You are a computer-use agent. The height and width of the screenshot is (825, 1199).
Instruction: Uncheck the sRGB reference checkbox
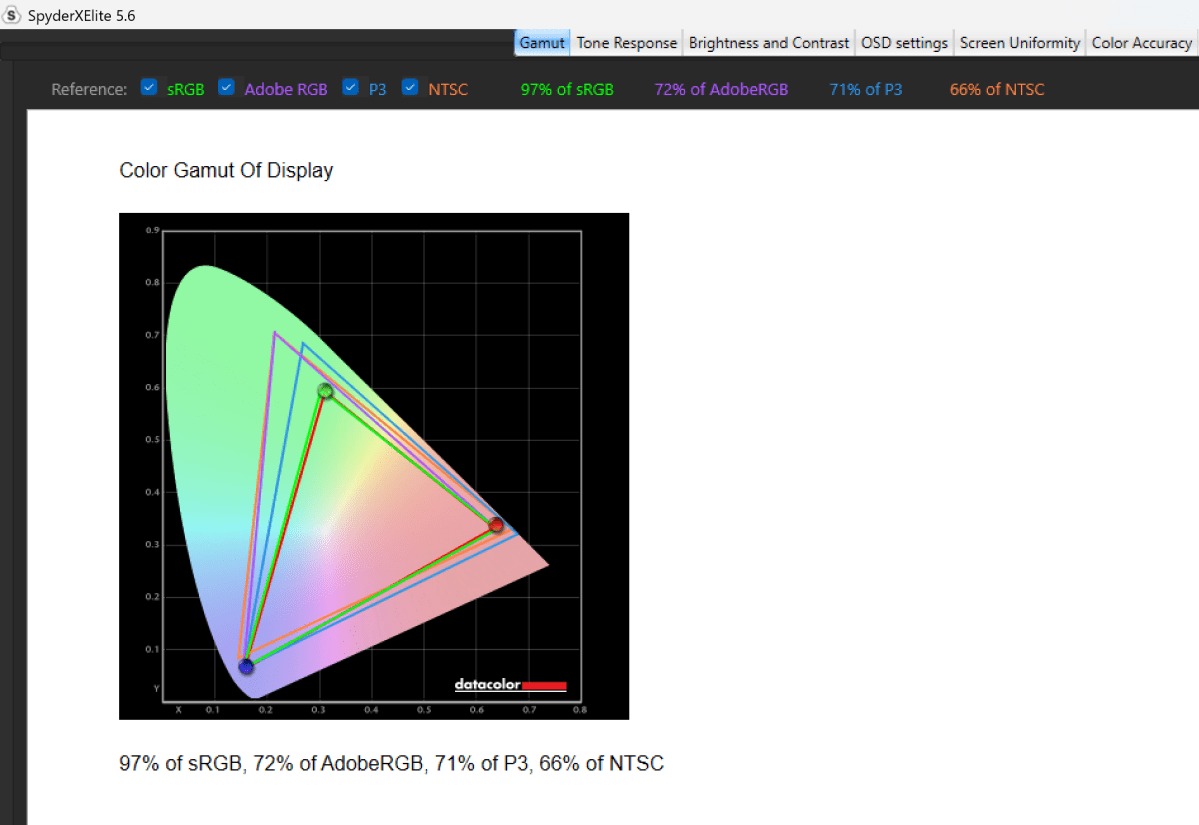click(x=149, y=88)
